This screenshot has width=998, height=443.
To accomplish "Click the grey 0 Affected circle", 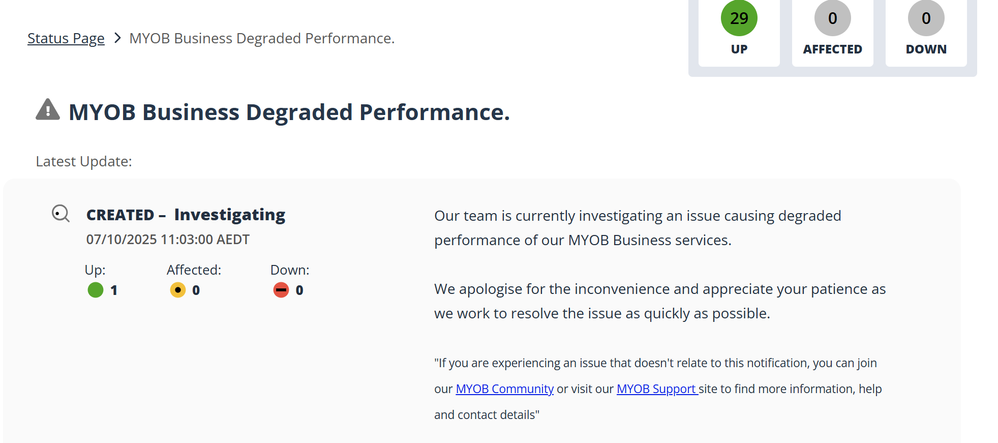I will click(x=832, y=18).
